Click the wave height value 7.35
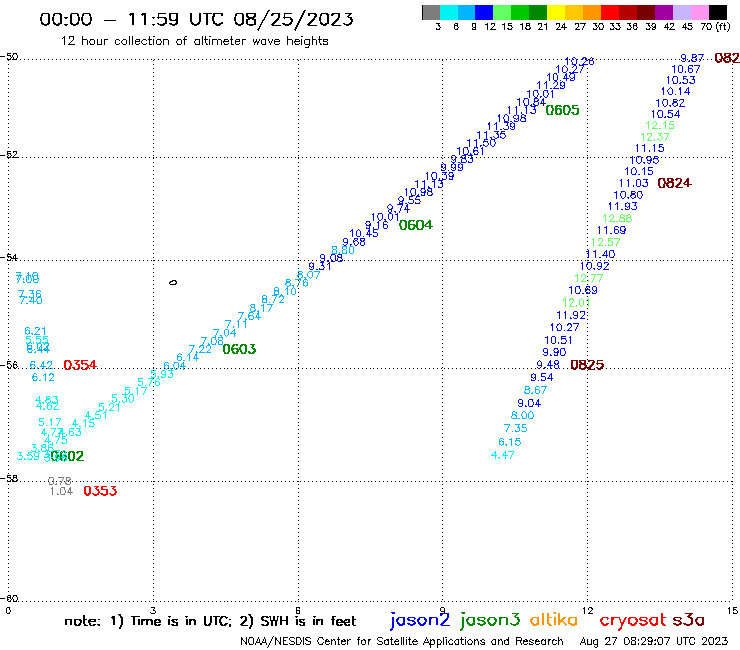The width and height of the screenshot is (740, 650). [x=515, y=428]
